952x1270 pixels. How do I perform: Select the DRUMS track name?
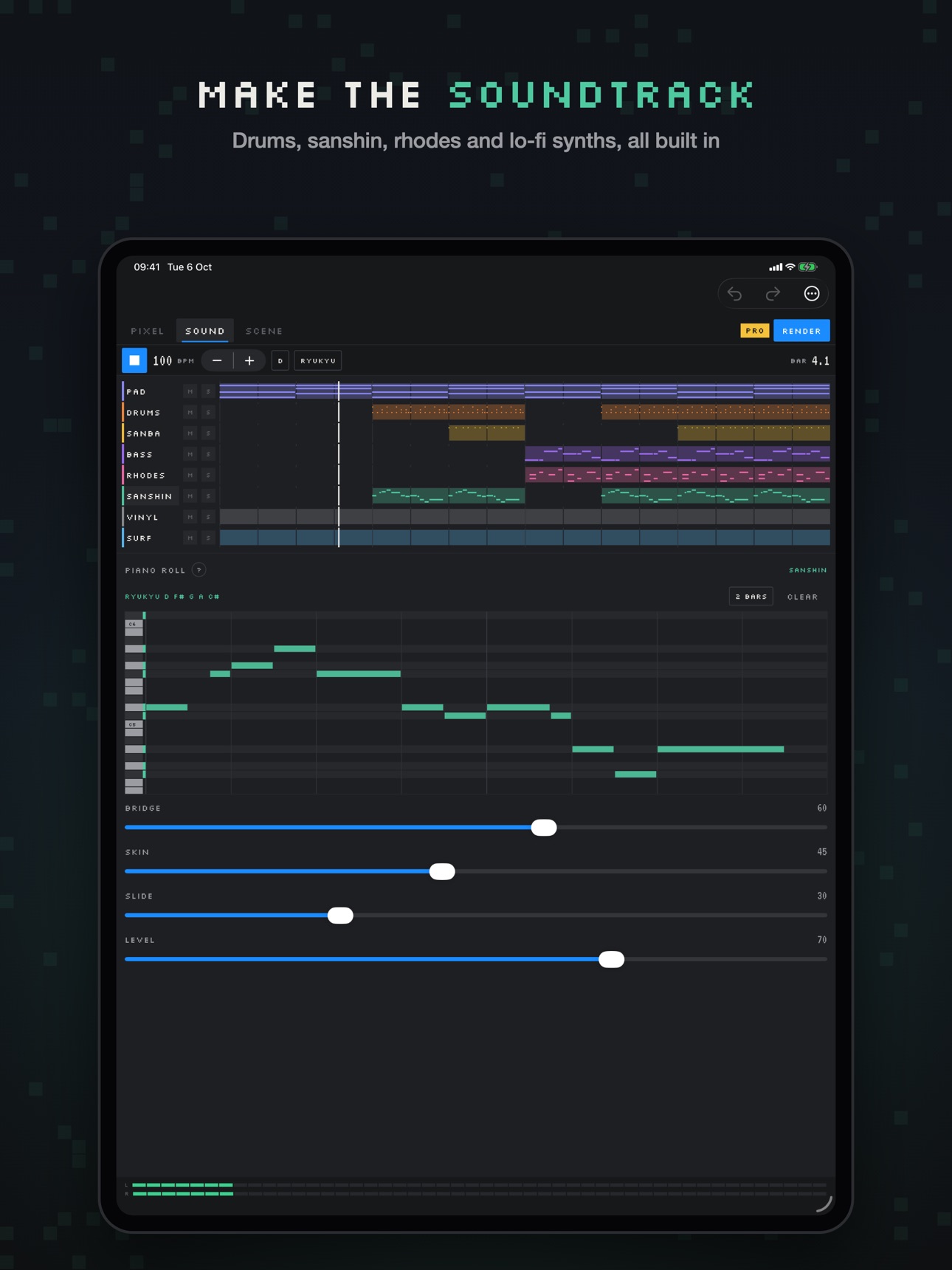coord(143,412)
